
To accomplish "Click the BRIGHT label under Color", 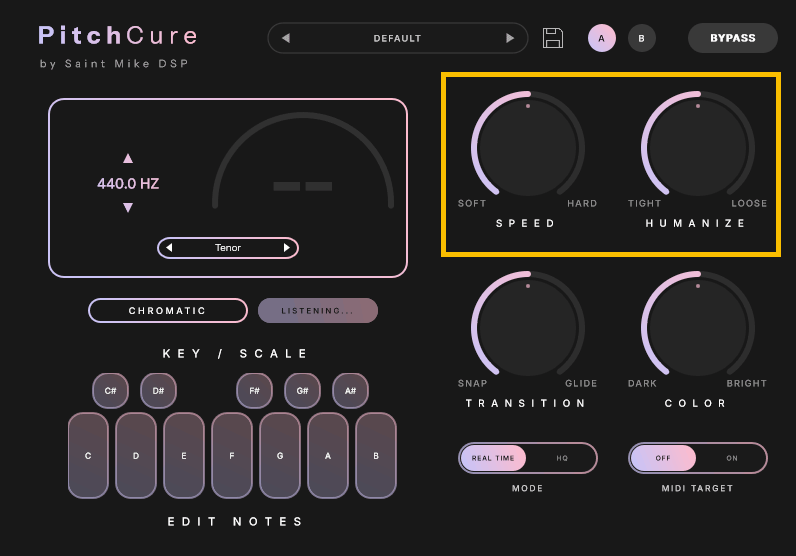I will point(746,383).
